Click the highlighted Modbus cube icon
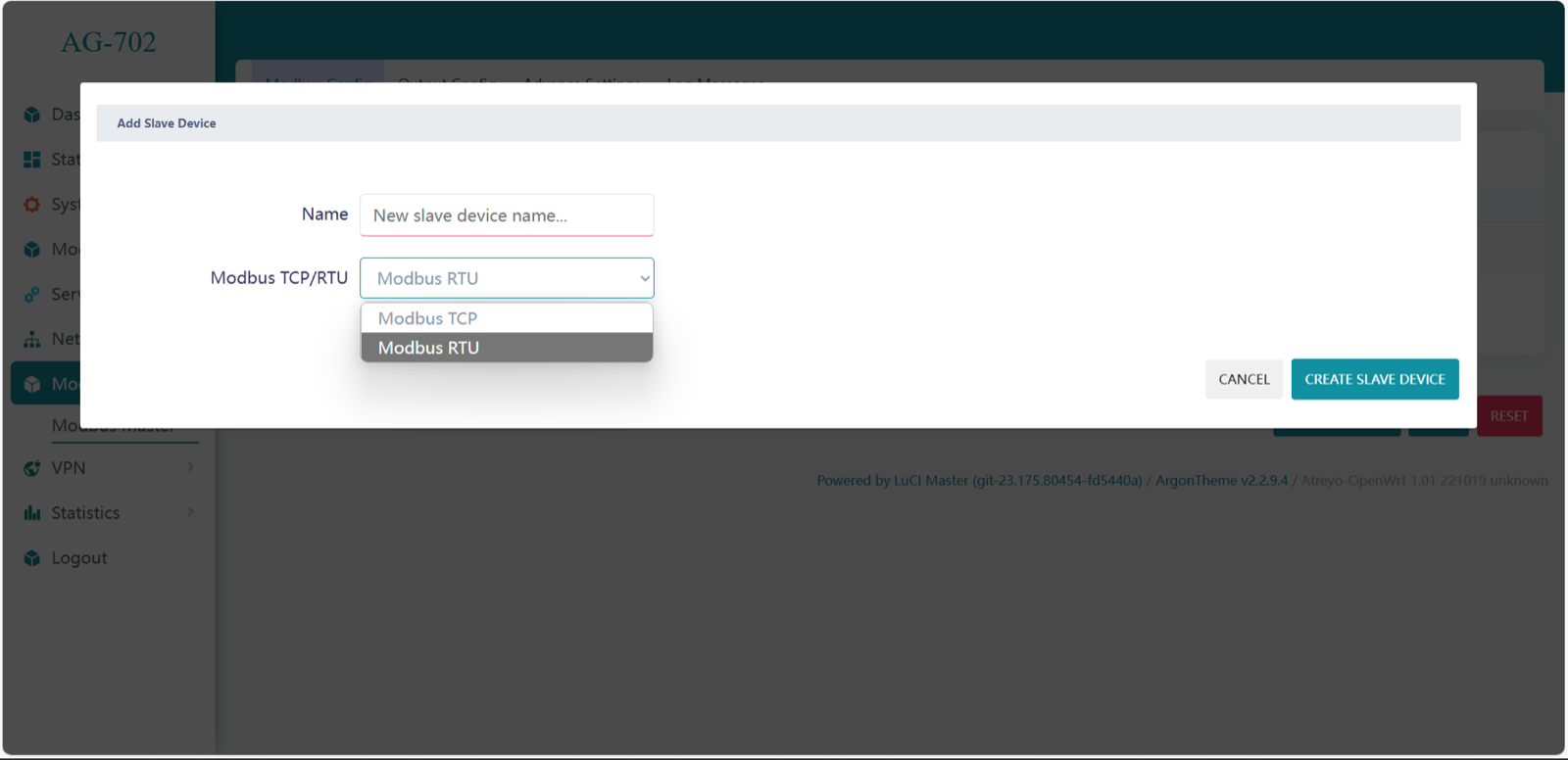 [32, 384]
